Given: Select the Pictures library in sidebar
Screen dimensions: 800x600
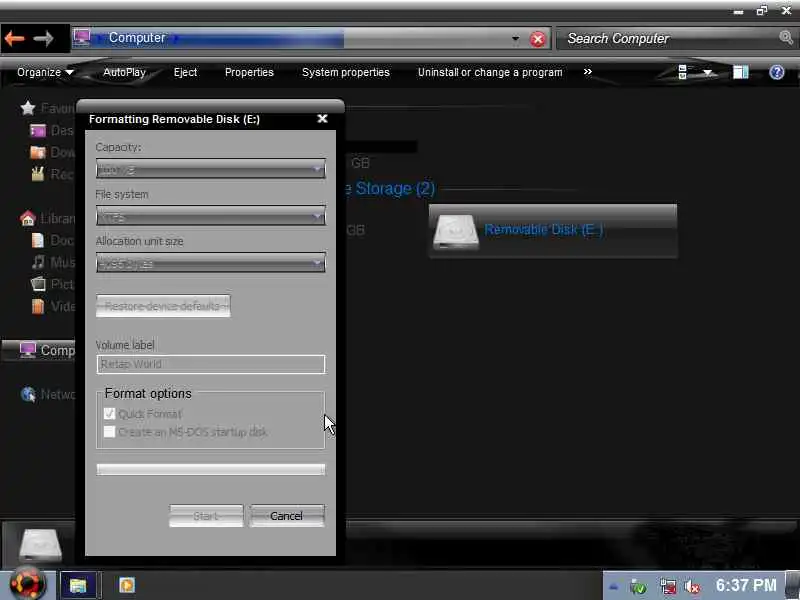Looking at the screenshot, I should (x=52, y=284).
